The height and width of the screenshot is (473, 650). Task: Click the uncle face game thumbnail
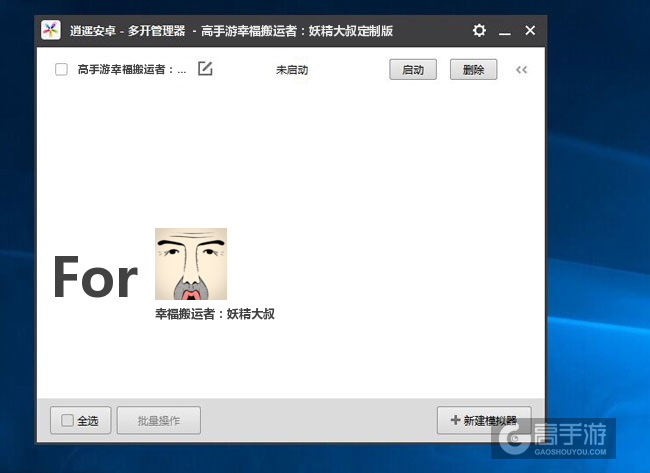coord(191,264)
